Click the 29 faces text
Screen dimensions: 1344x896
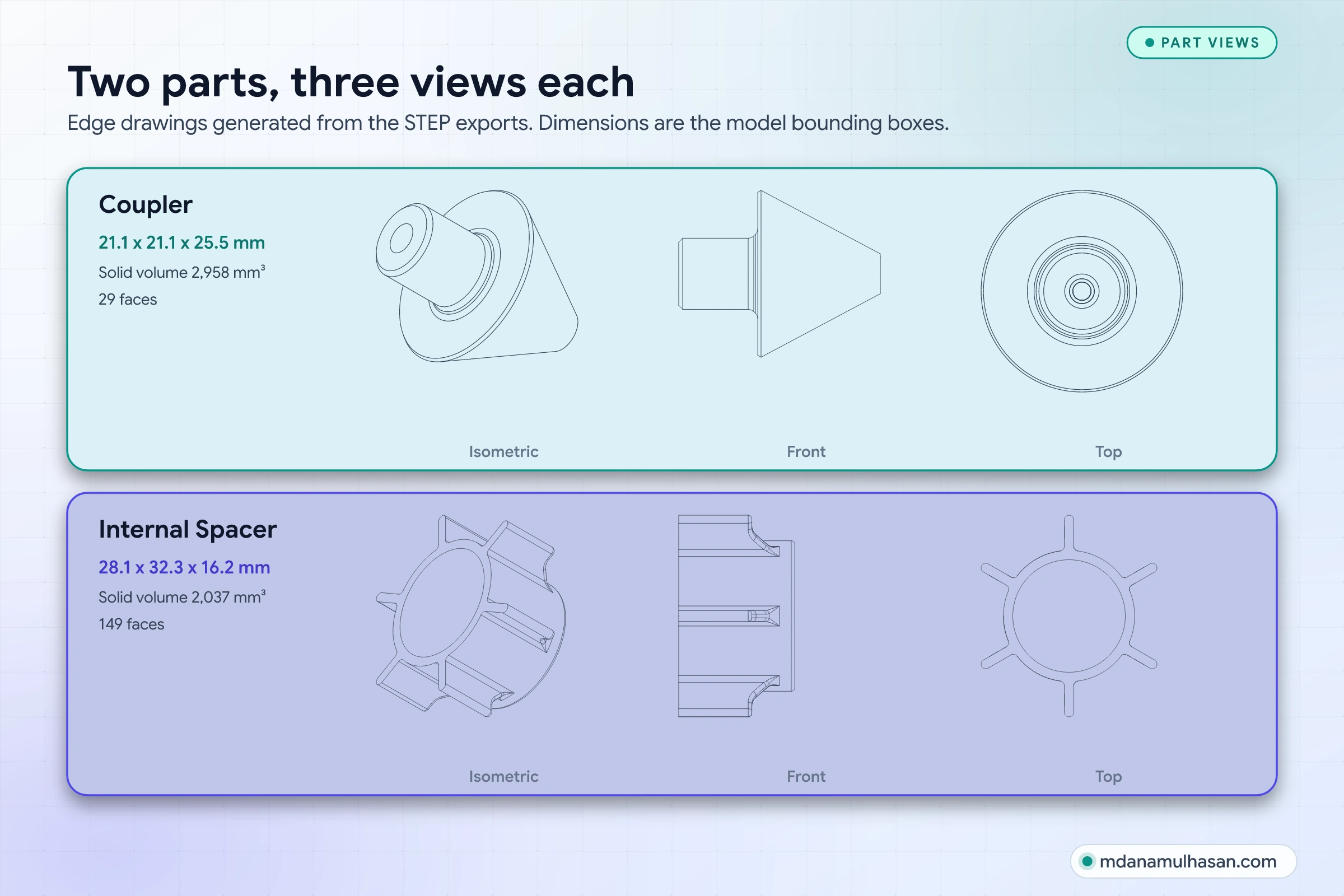point(128,299)
